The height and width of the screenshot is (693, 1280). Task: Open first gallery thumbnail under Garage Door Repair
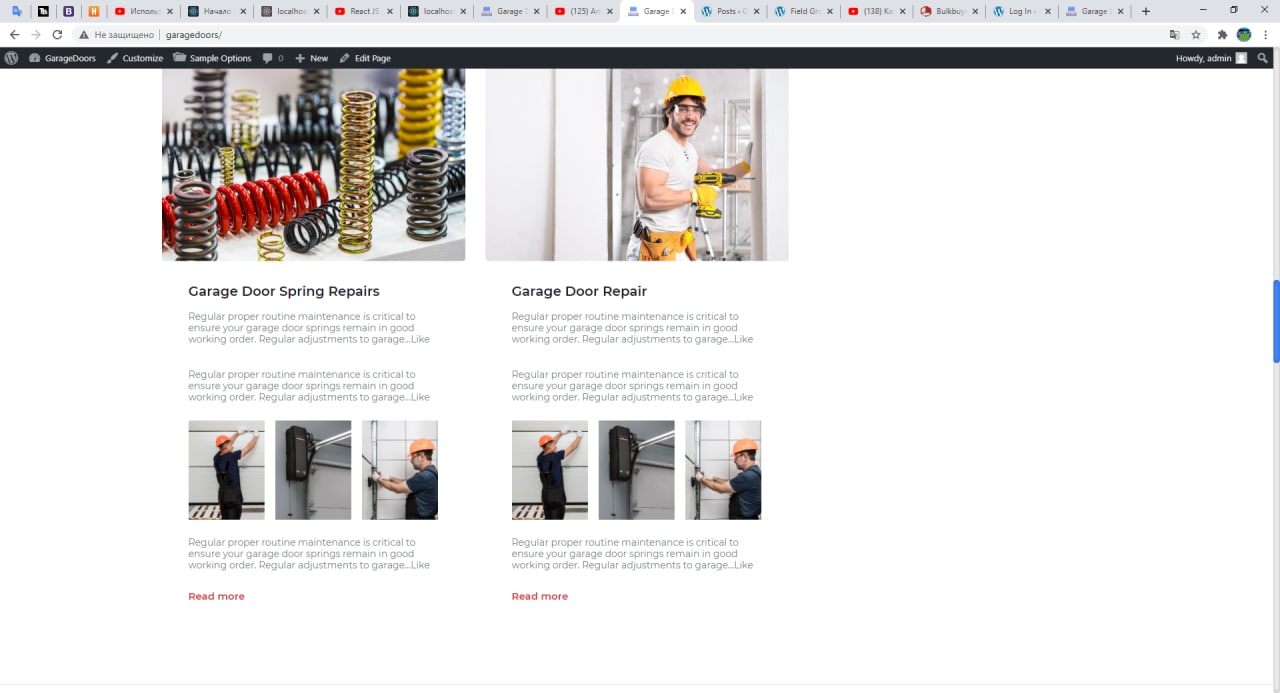tap(550, 470)
